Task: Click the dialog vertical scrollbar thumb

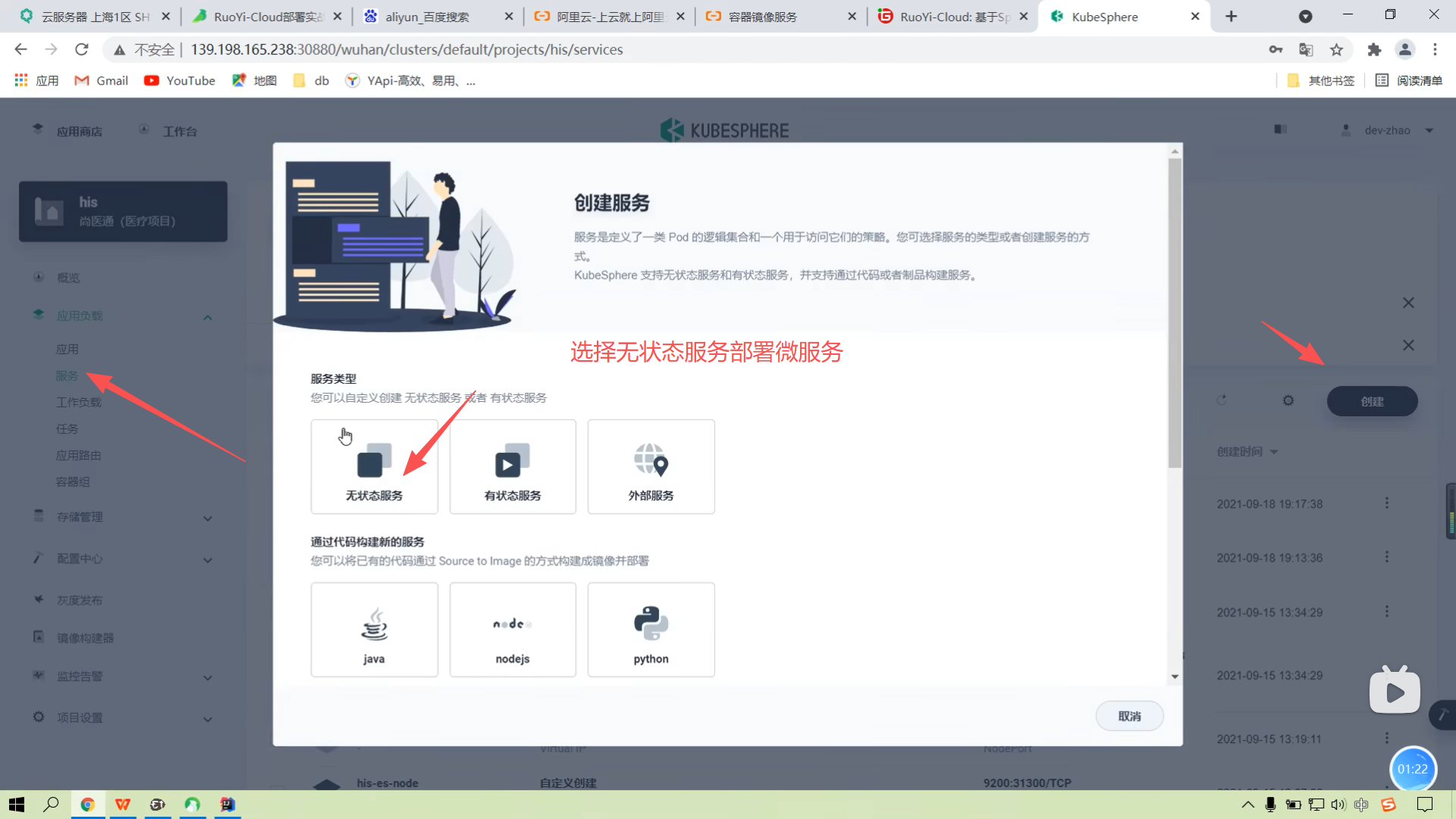Action: (1175, 312)
